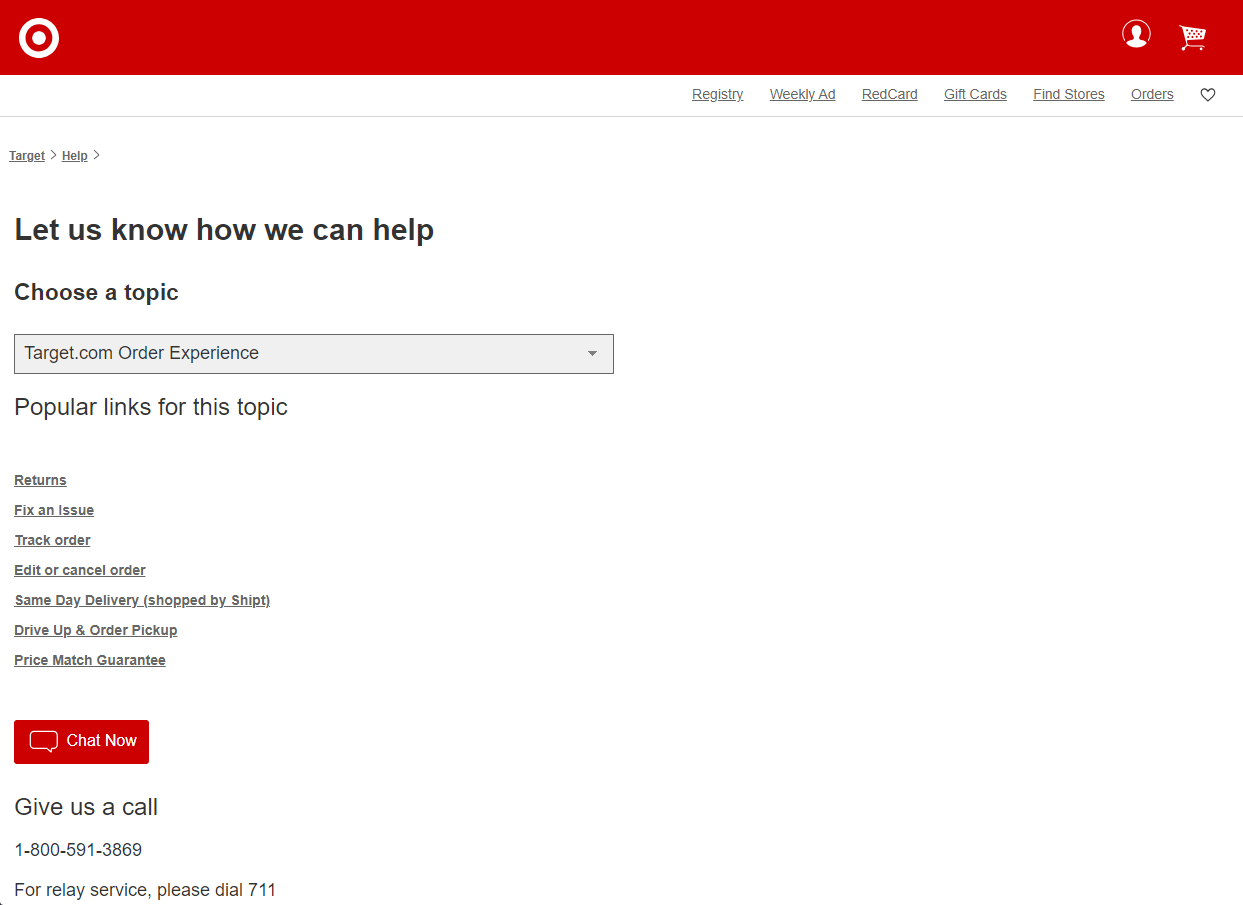The width and height of the screenshot is (1243, 905).
Task: Start a chat with Chat Now button
Action: click(x=81, y=741)
